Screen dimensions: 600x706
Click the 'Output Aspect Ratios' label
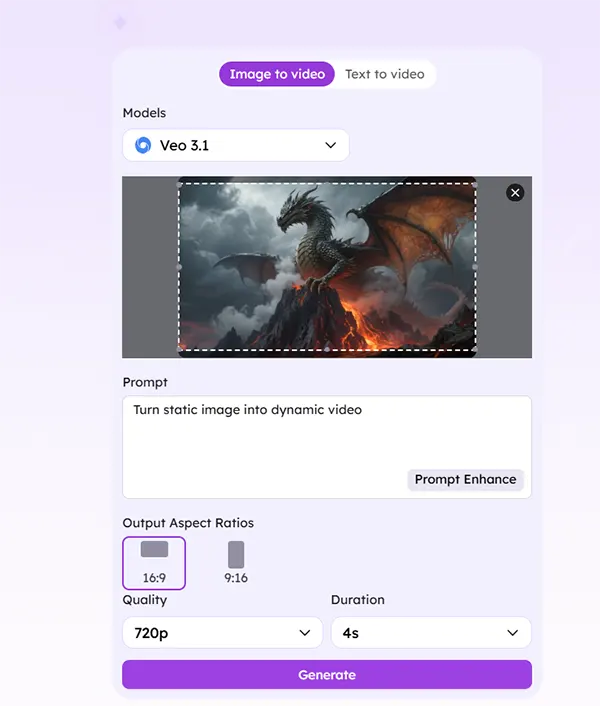coord(188,523)
